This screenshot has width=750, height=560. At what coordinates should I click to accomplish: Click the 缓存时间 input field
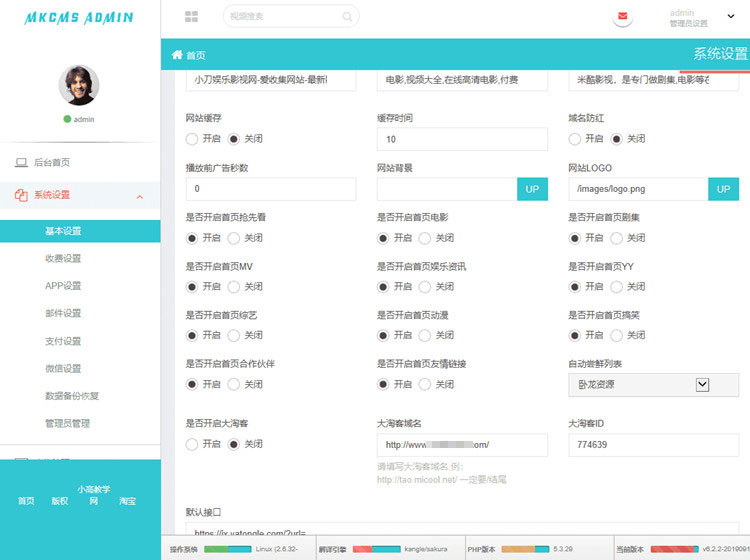click(x=462, y=139)
